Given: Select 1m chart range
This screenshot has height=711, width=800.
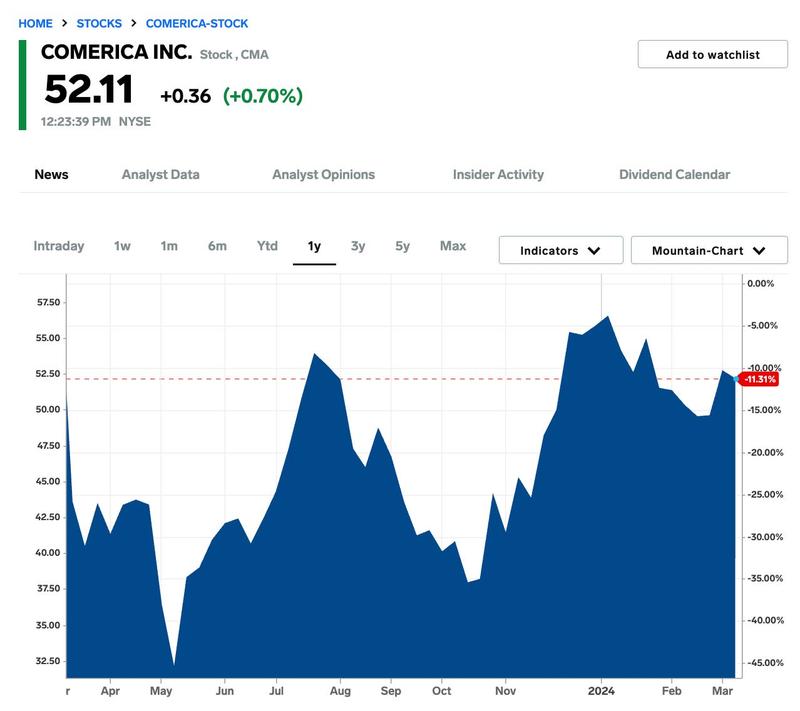Looking at the screenshot, I should pos(169,246).
